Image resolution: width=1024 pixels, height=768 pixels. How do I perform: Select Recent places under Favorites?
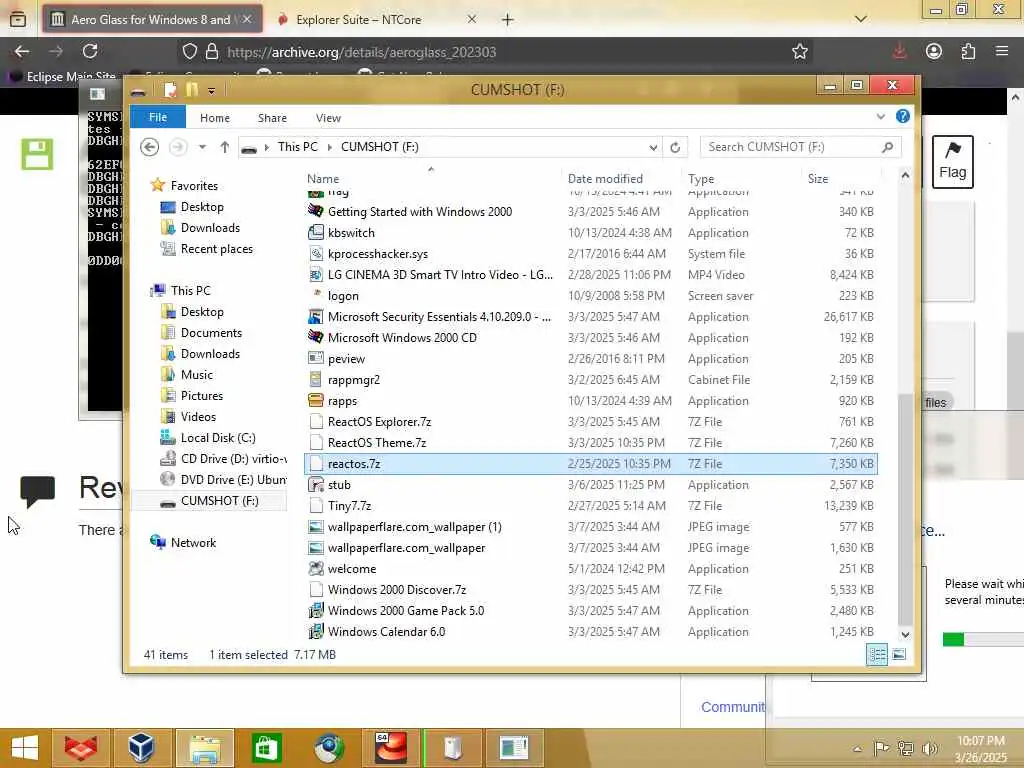point(216,249)
